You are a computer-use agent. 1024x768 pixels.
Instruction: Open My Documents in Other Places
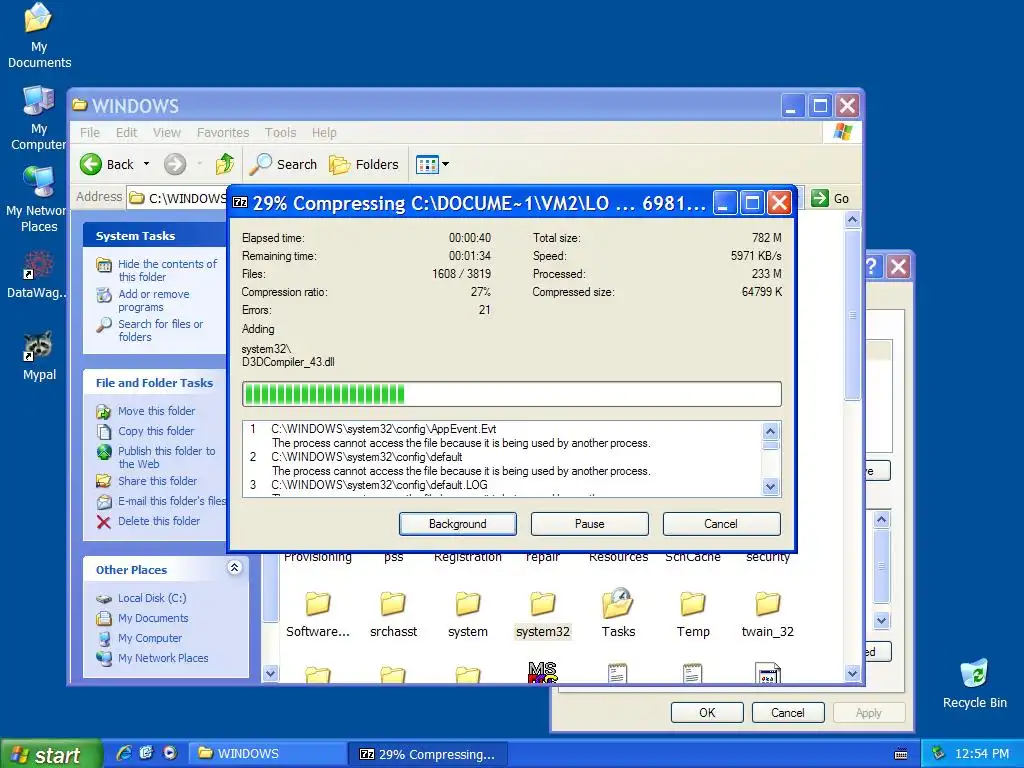(153, 618)
